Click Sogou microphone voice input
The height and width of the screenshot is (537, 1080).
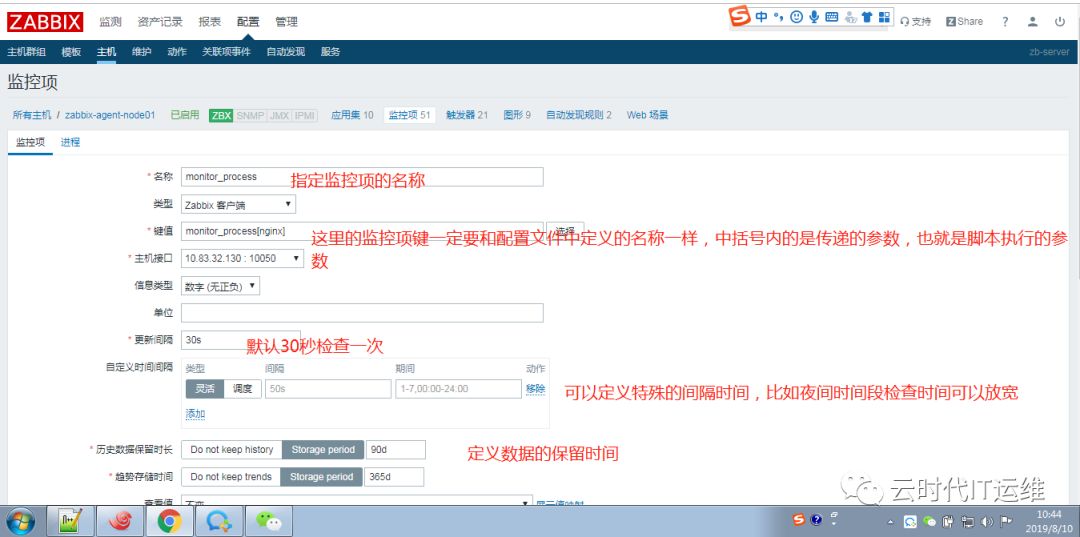click(814, 17)
